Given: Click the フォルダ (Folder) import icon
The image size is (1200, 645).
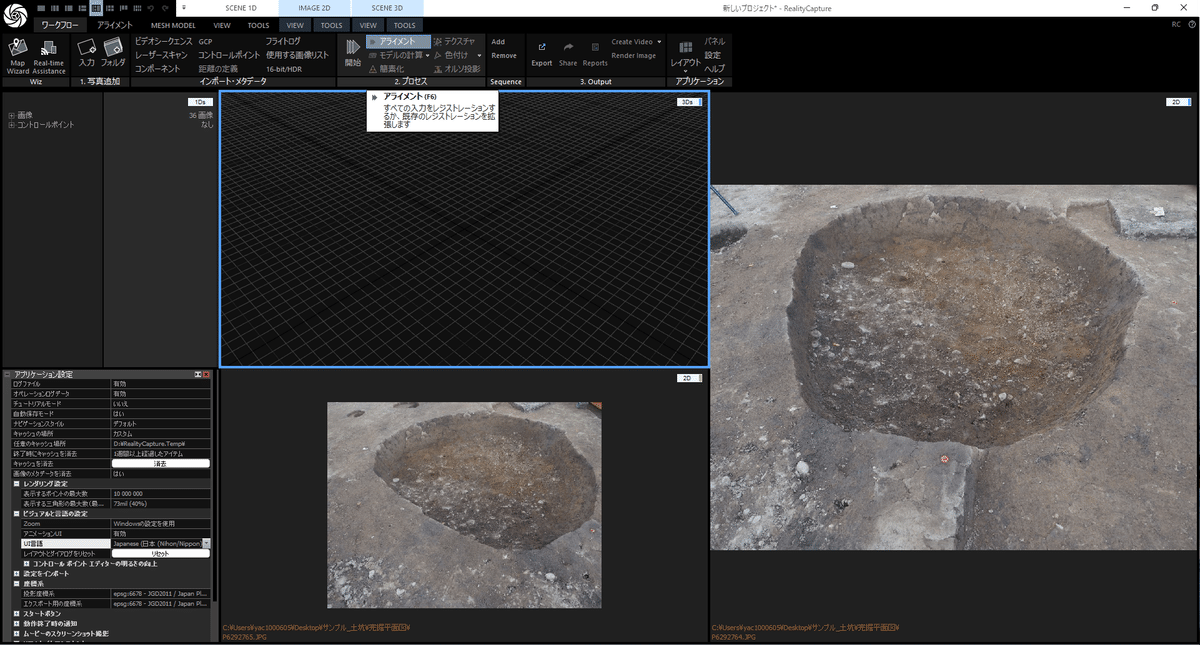Looking at the screenshot, I should [113, 51].
